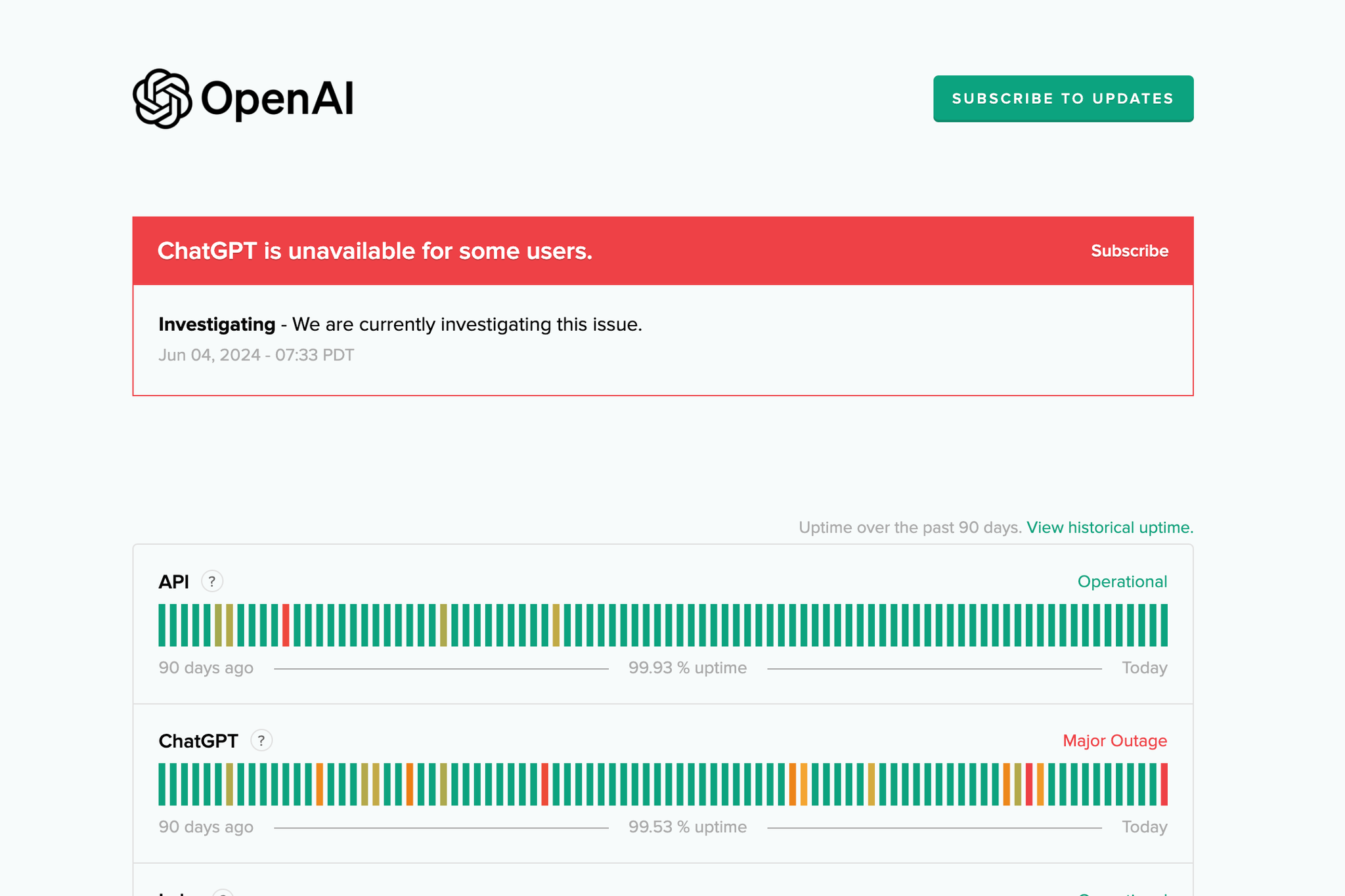Click the incident title about ChatGPT unavailable
The image size is (1345, 896).
click(x=374, y=251)
